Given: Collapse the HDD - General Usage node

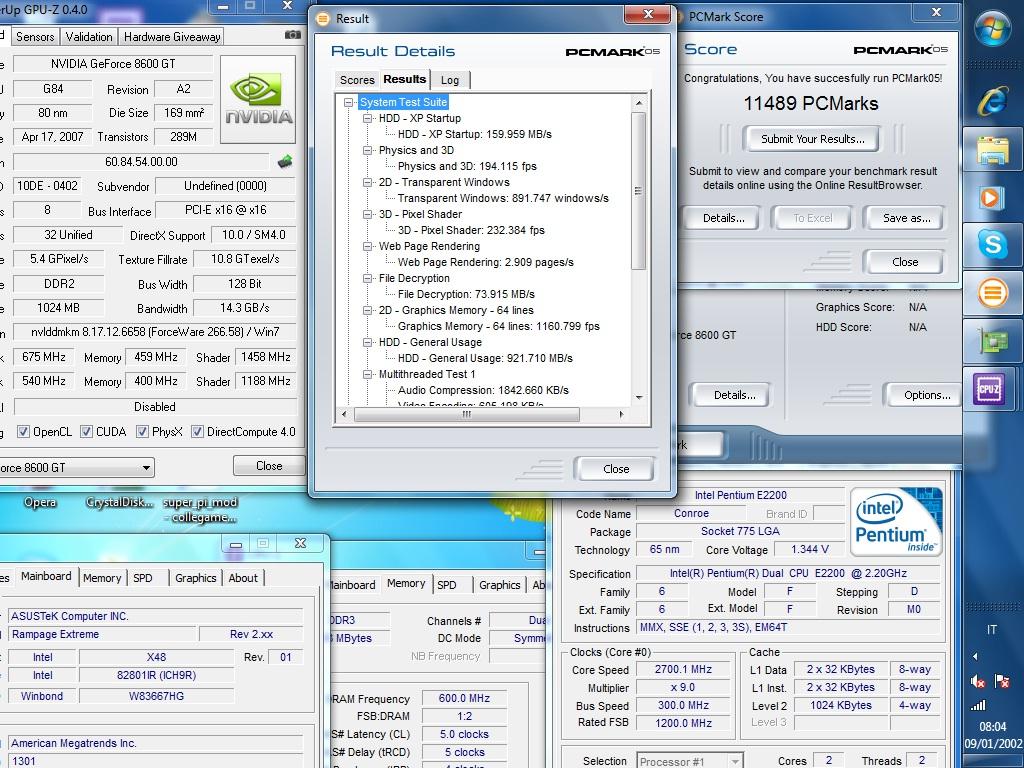Looking at the screenshot, I should (x=368, y=342).
